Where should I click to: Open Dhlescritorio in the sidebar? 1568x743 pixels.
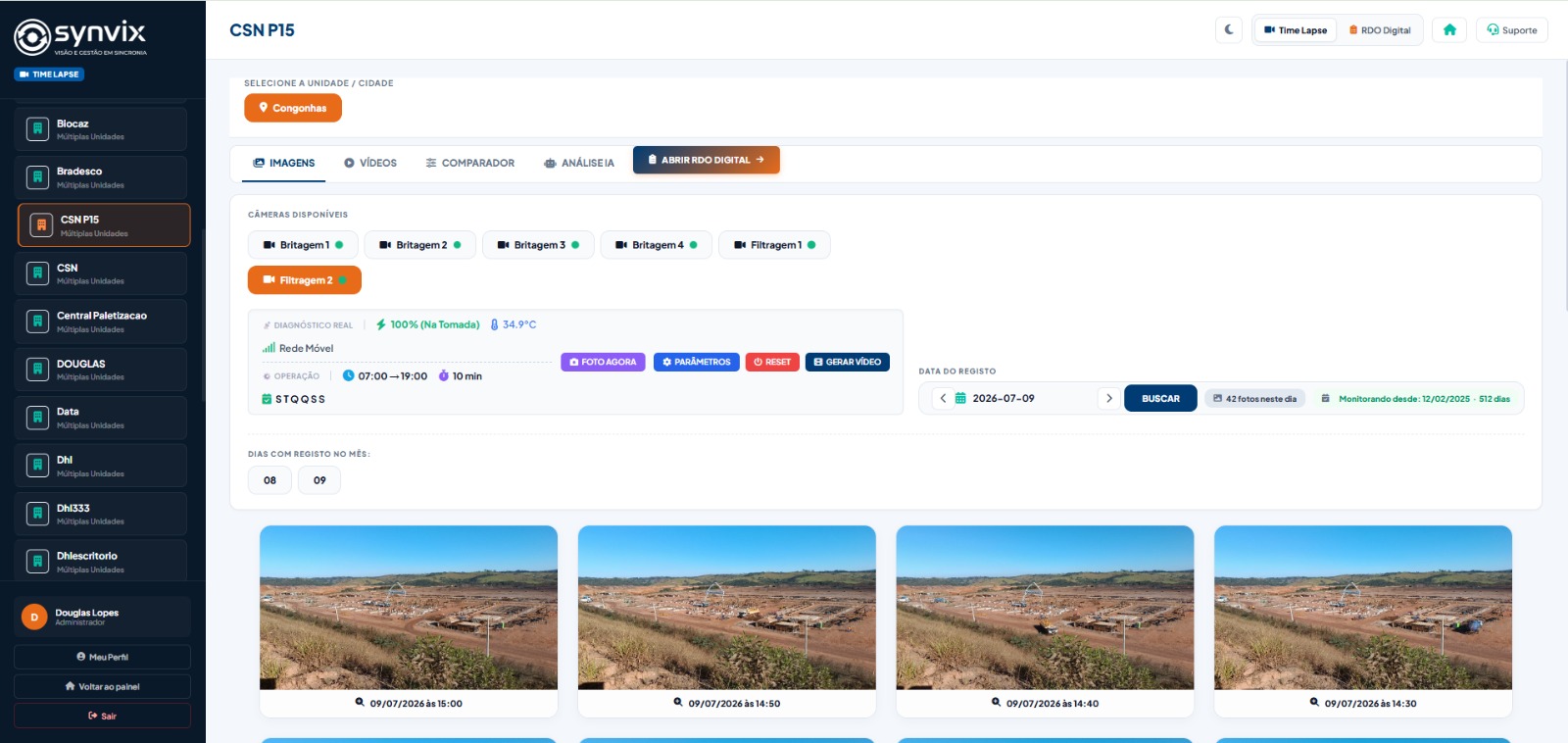click(x=102, y=561)
